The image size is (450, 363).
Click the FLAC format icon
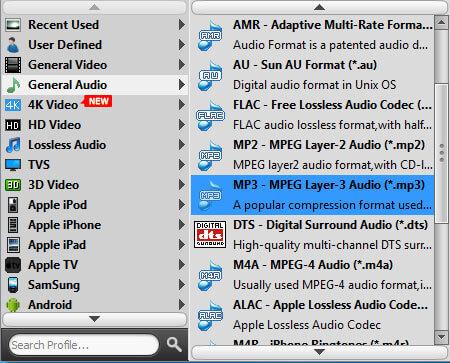(x=210, y=115)
